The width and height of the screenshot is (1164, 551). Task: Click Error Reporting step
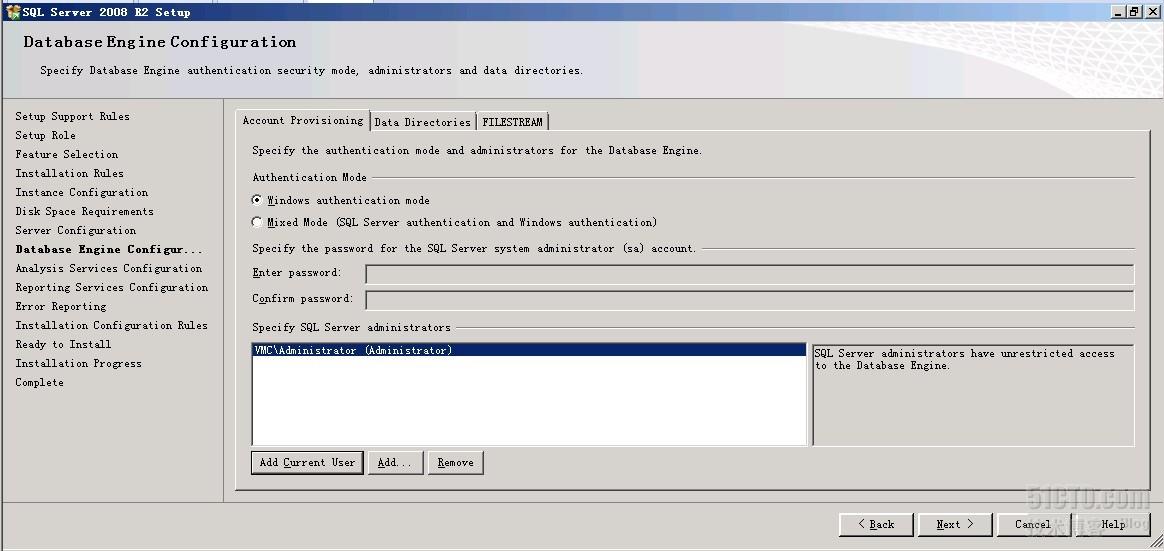61,306
